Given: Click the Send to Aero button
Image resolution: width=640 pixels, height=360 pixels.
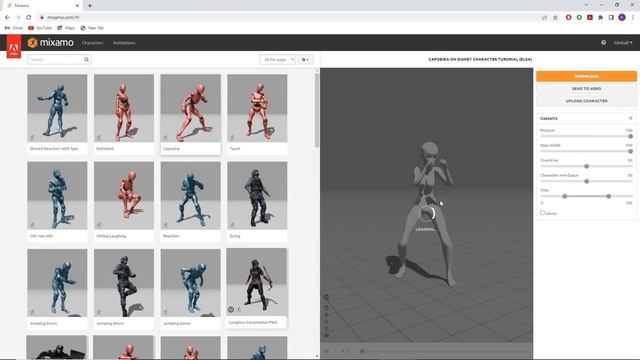Looking at the screenshot, I should (x=586, y=89).
